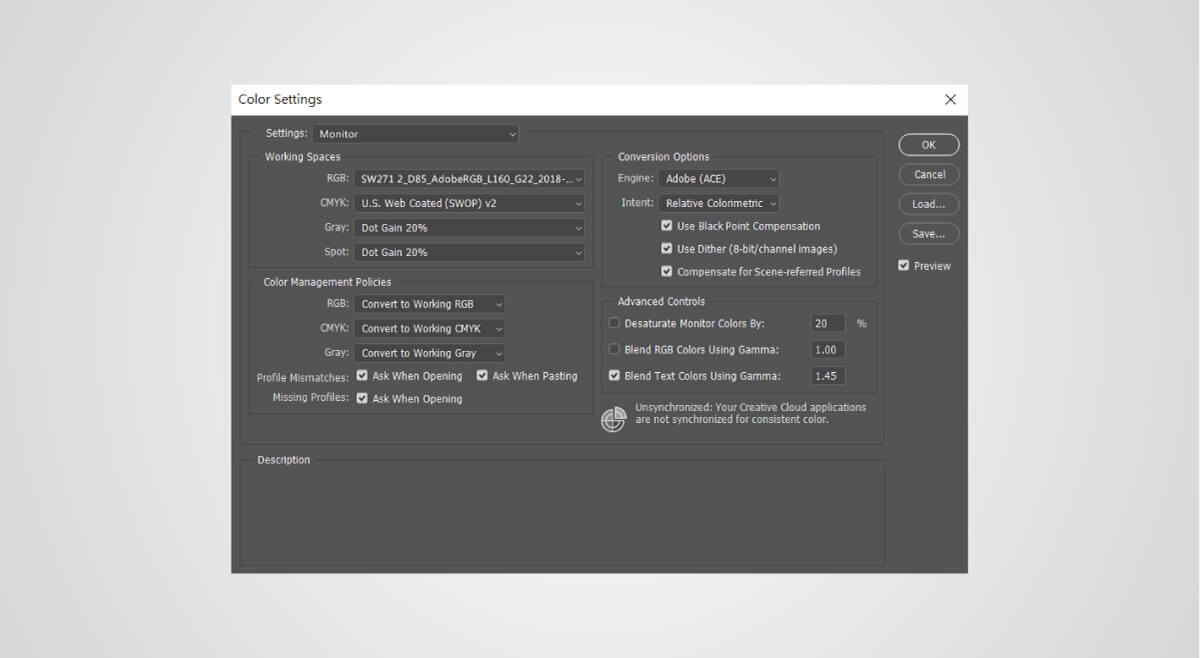Open the RGB policy Convert to Working RGB dropdown
1200x658 pixels.
click(429, 304)
